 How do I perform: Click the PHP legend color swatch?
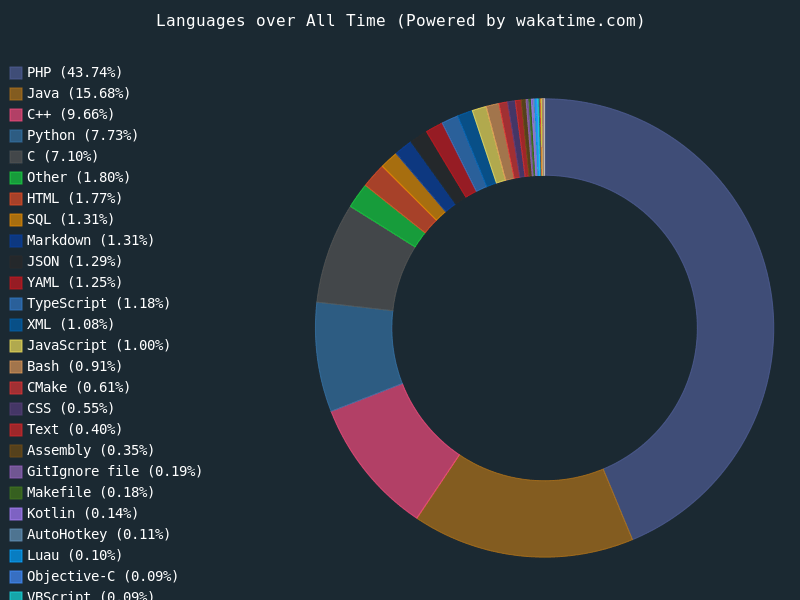point(16,73)
